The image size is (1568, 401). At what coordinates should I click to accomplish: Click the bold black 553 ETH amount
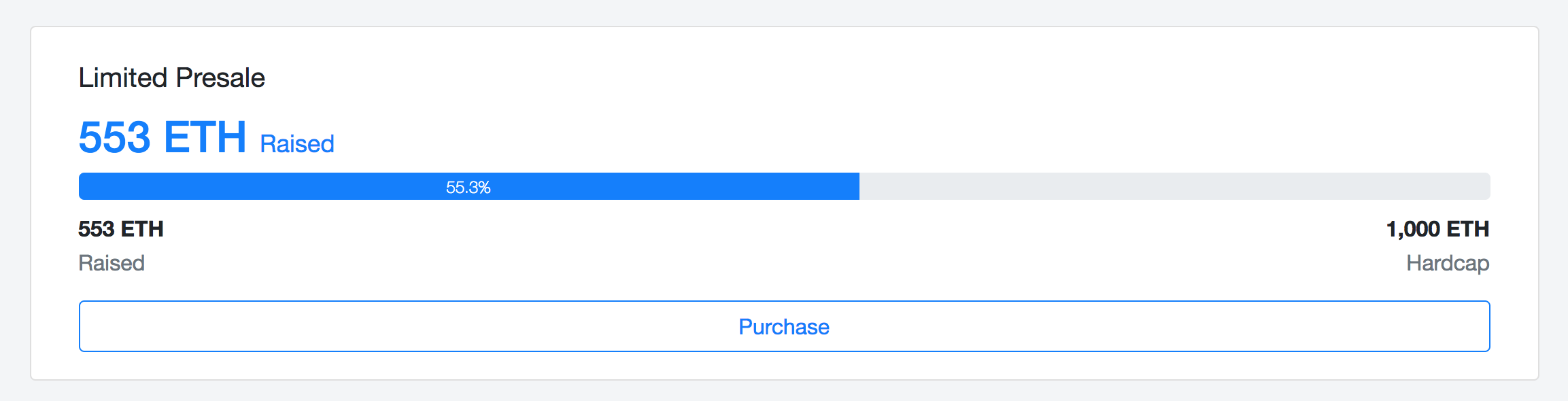pos(121,229)
